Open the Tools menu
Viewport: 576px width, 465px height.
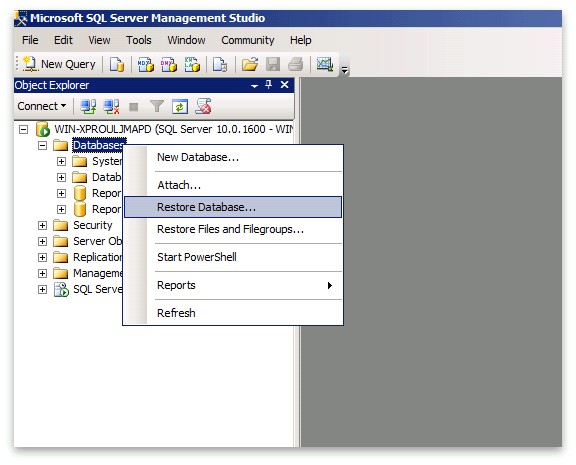[139, 40]
